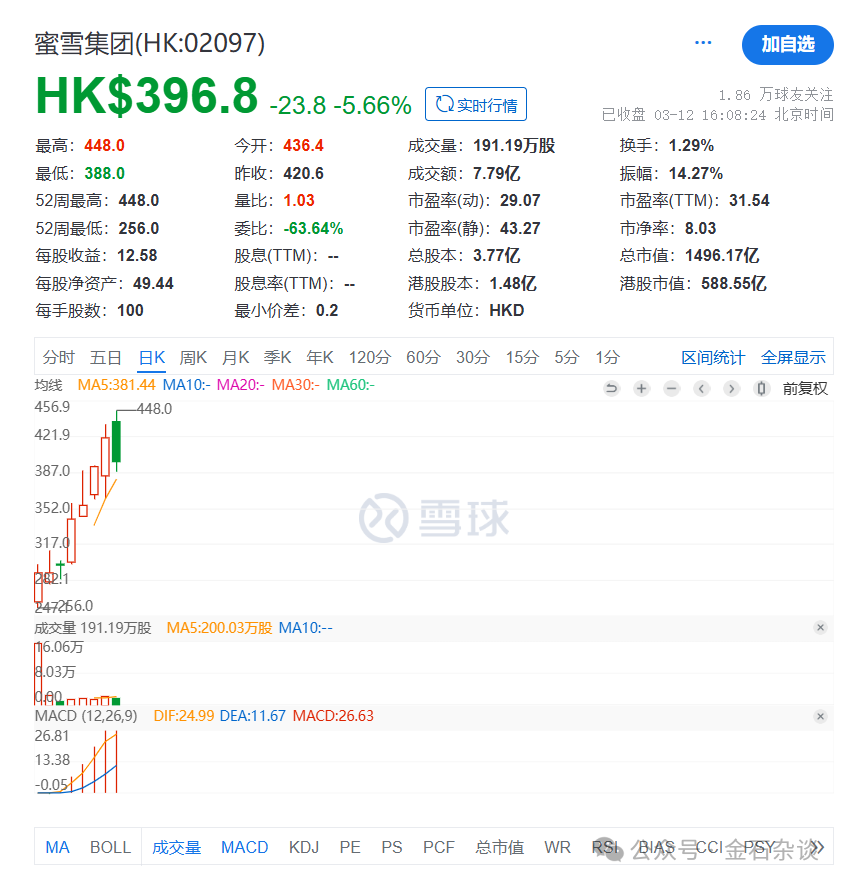Expand more indicators with double chevron
Screen dimensions: 846x884
pyautogui.click(x=818, y=847)
